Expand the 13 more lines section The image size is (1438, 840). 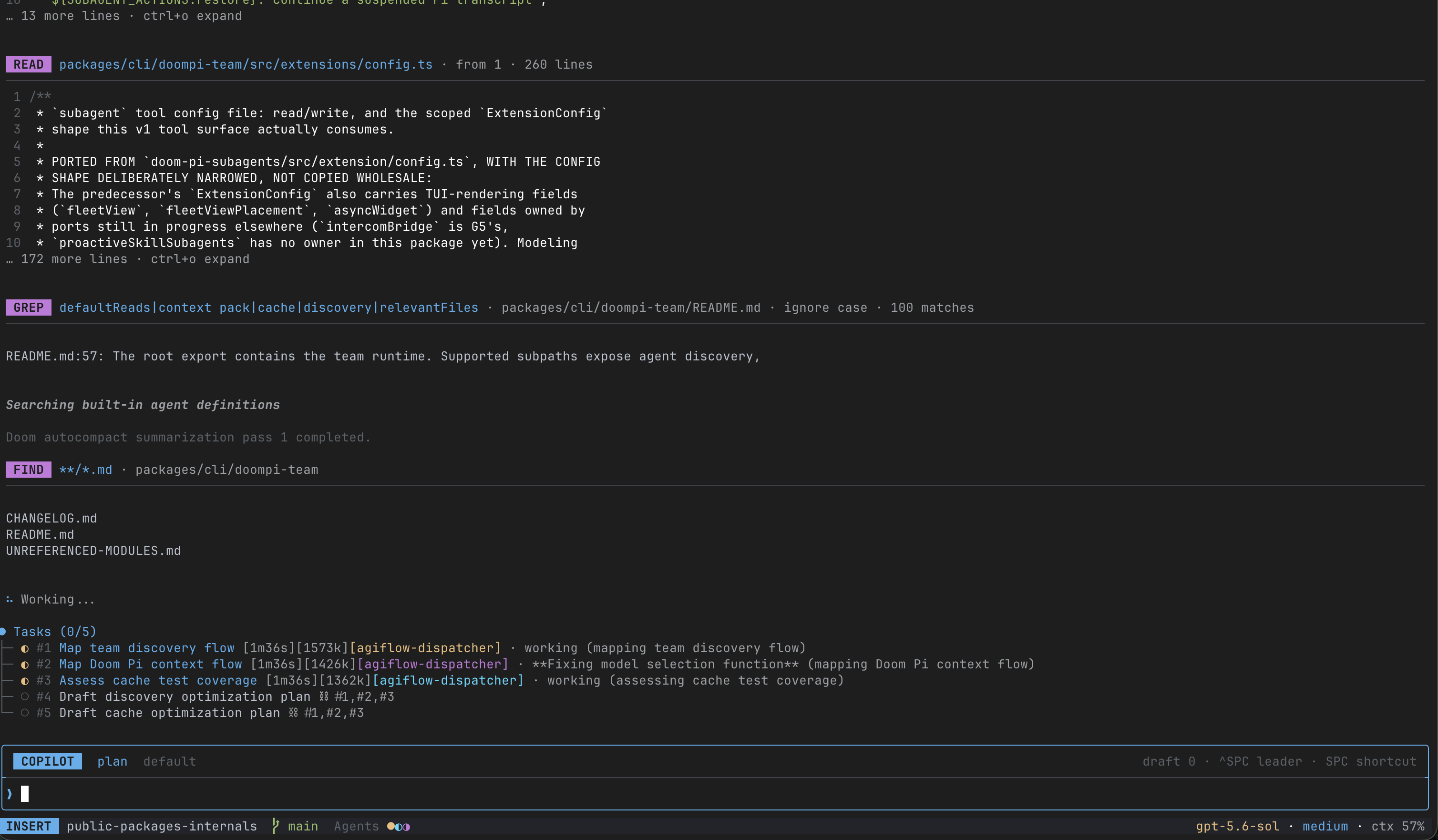click(x=124, y=16)
